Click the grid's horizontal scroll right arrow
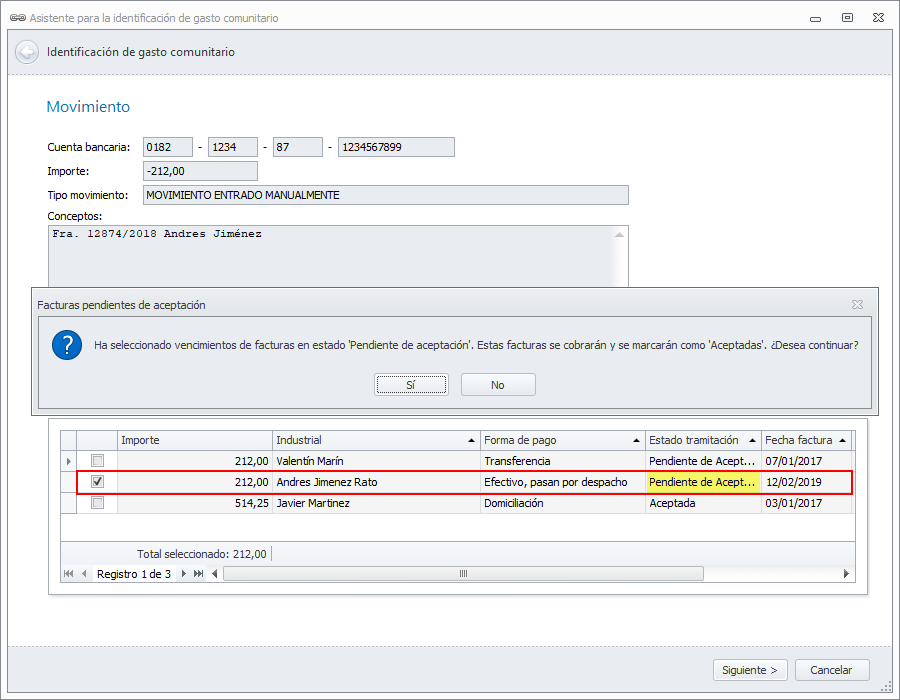The width and height of the screenshot is (900, 700). (x=846, y=574)
